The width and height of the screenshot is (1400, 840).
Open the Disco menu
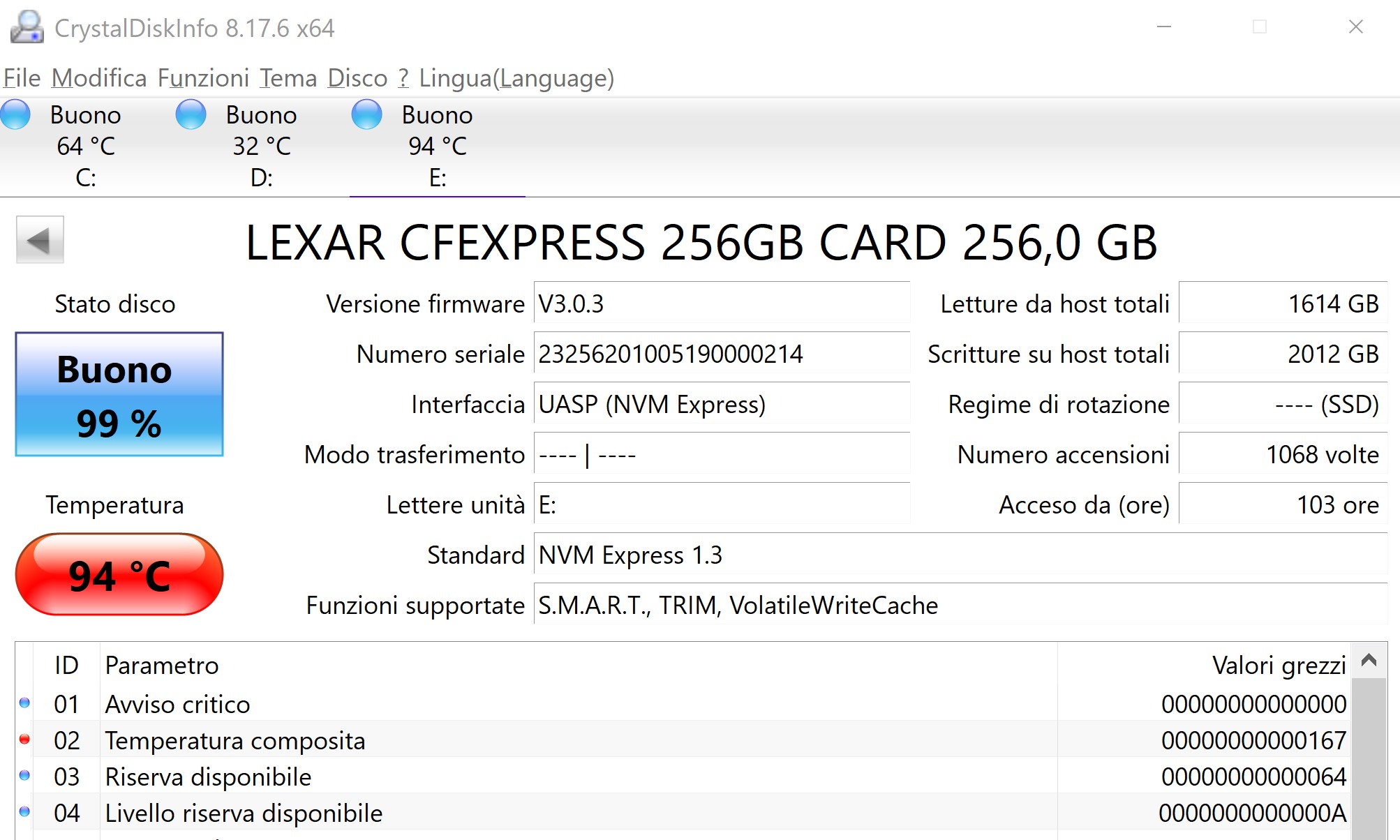click(357, 78)
